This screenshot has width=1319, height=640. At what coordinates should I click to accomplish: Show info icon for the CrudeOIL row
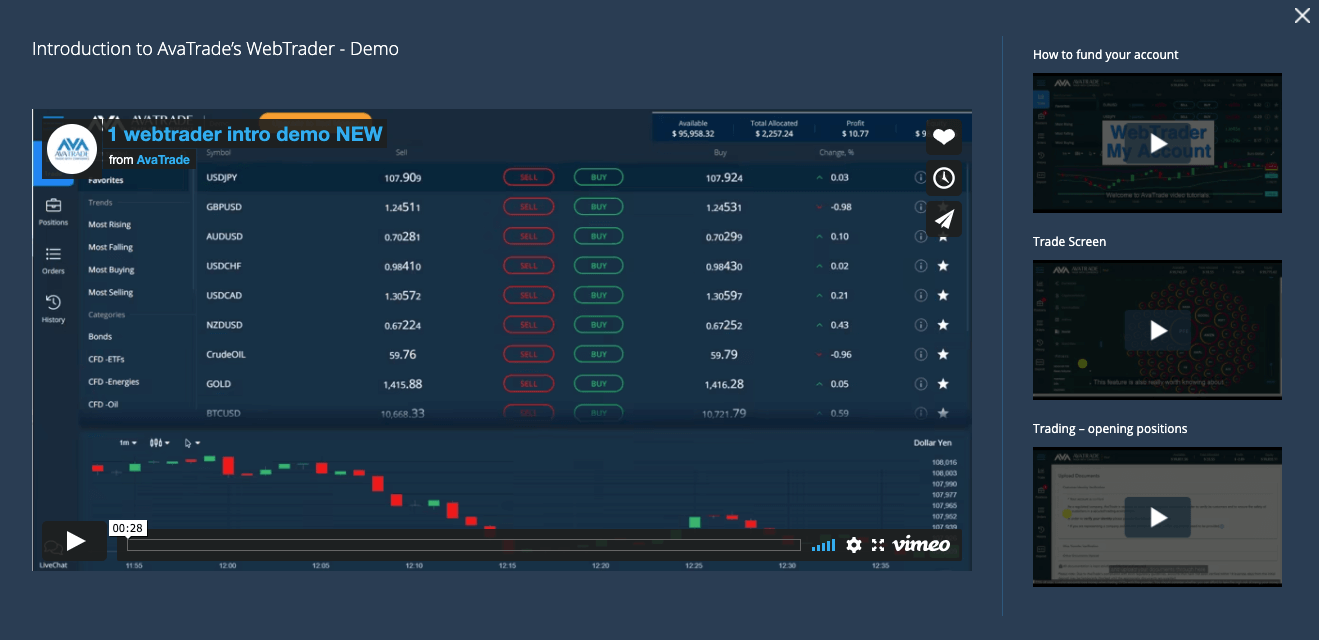point(921,354)
